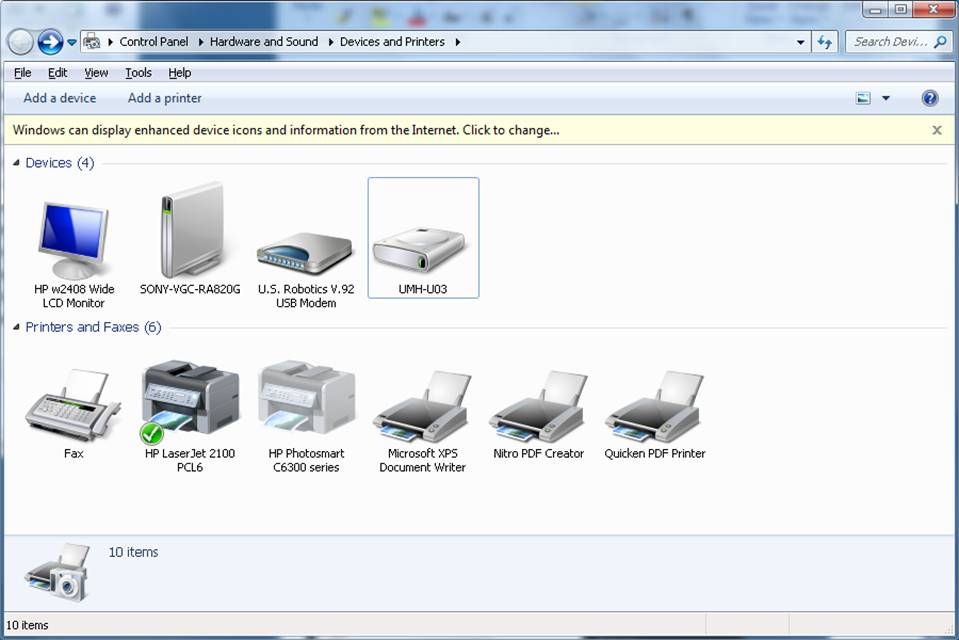959x640 pixels.
Task: Click the Search Devices input field
Action: (x=890, y=42)
